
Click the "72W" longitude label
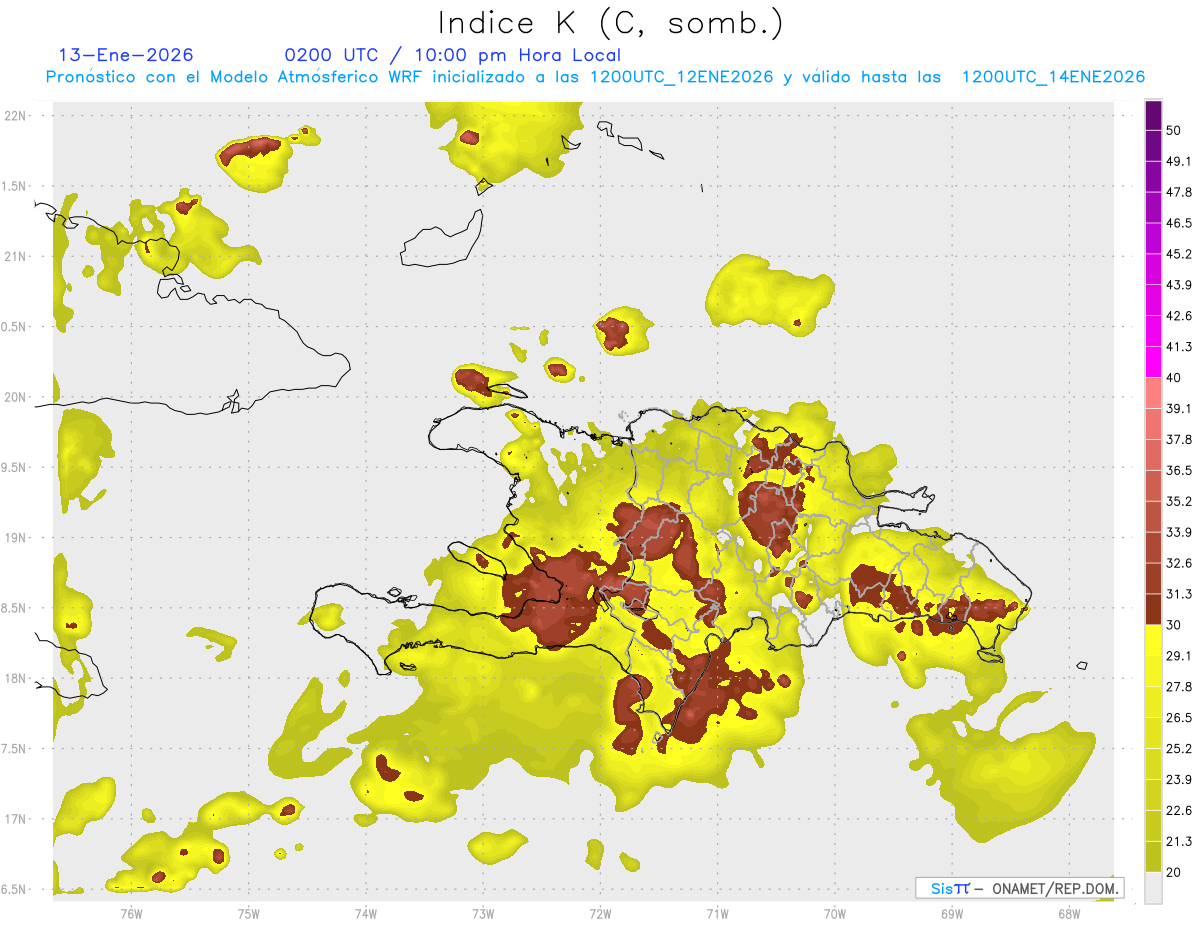coord(600,913)
